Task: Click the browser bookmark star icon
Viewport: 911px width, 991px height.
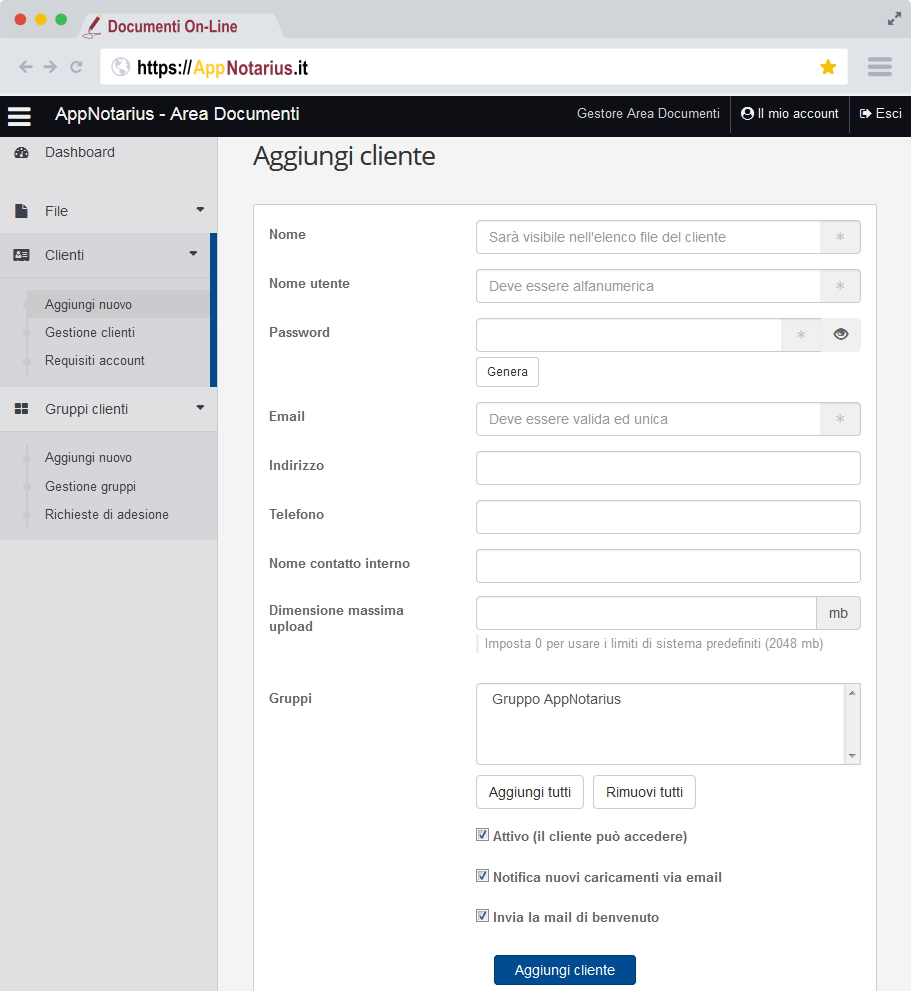Action: pyautogui.click(x=828, y=67)
